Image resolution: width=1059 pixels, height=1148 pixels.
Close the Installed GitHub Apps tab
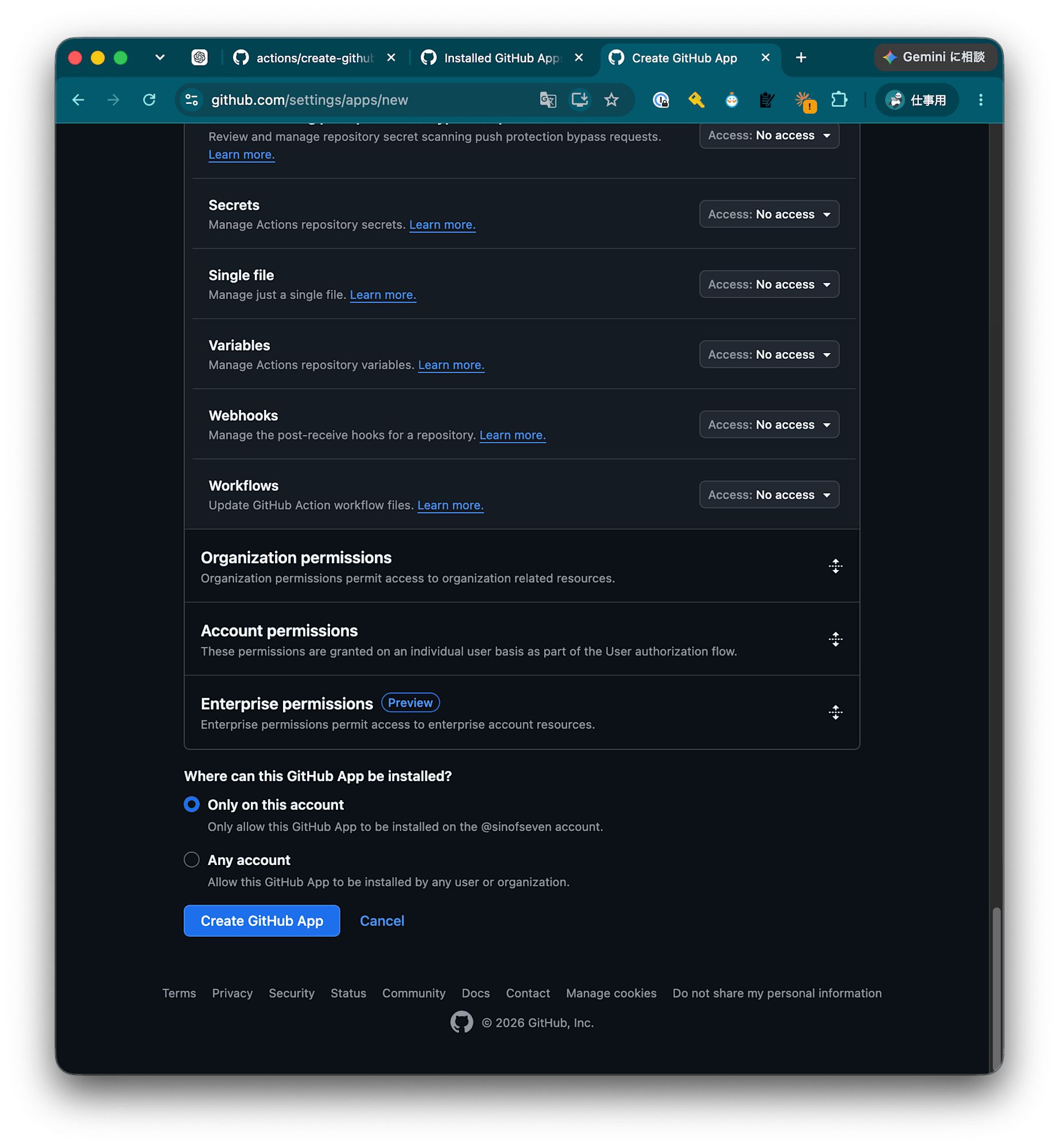coord(579,57)
